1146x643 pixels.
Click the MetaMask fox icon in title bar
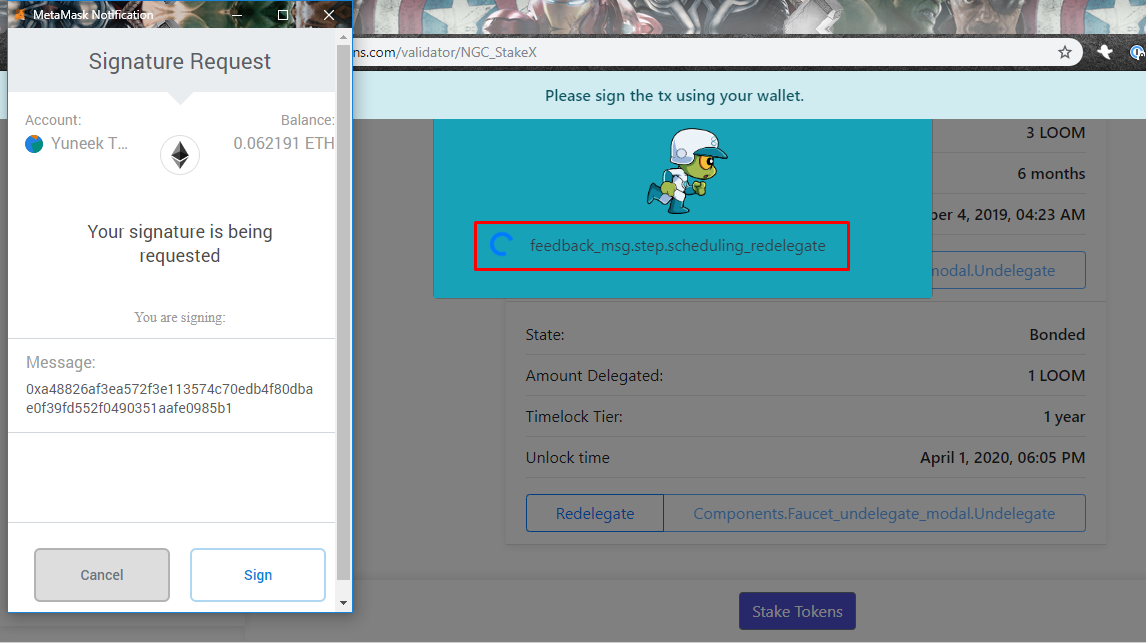click(20, 15)
